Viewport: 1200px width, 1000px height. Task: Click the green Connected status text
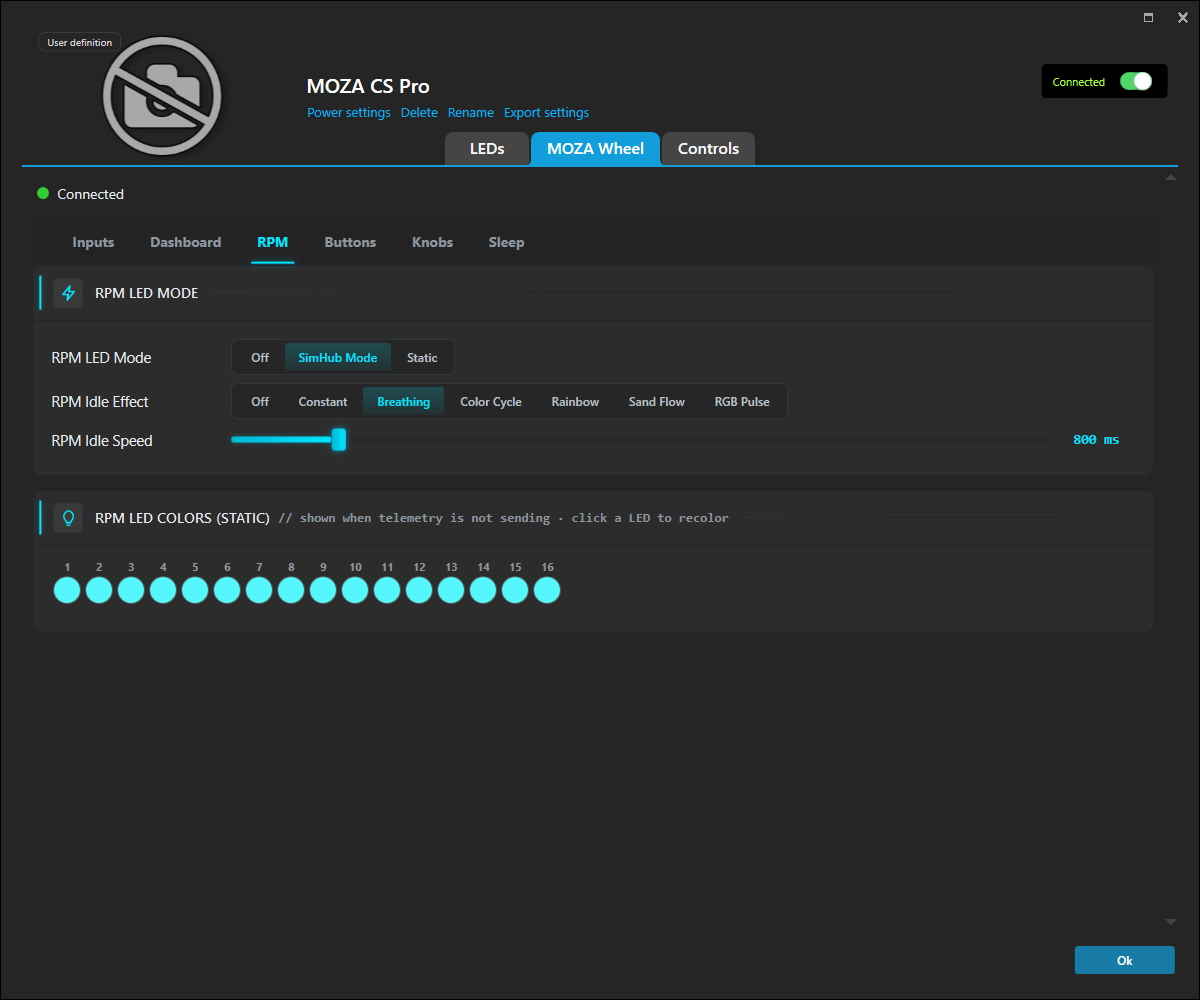pos(1079,82)
